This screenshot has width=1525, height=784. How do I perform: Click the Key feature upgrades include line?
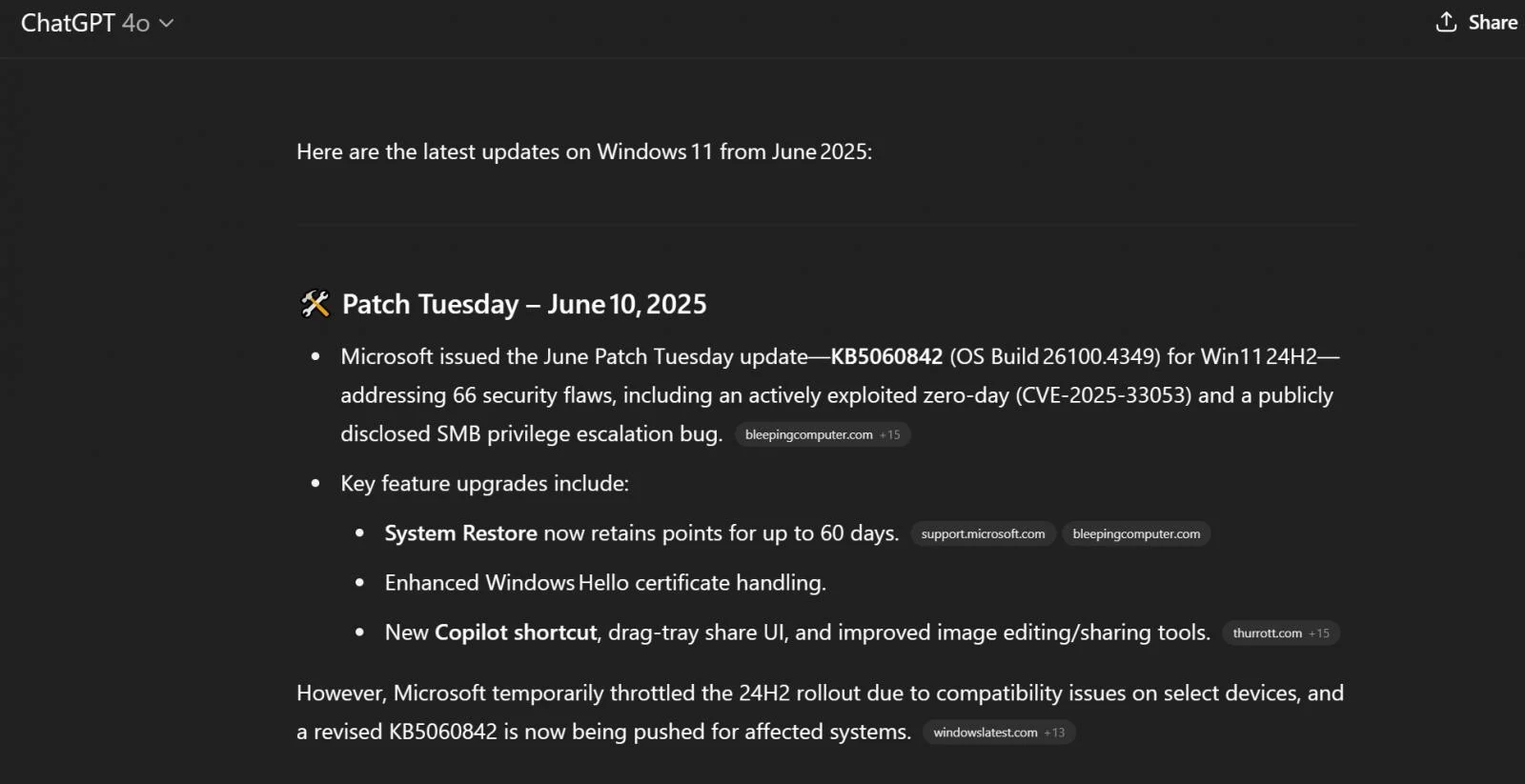pyautogui.click(x=484, y=484)
